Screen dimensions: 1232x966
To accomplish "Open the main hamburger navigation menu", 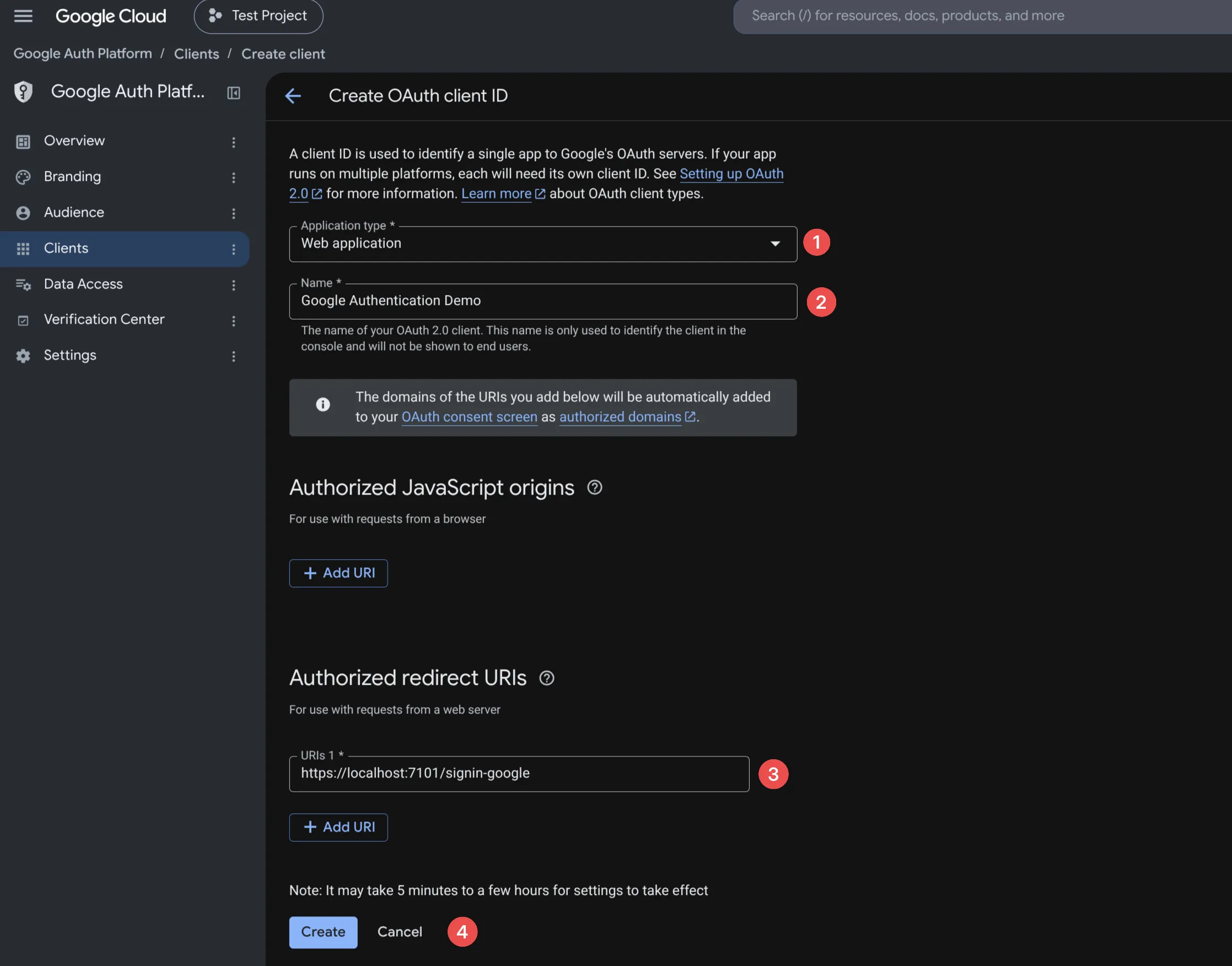I will 23,16.
